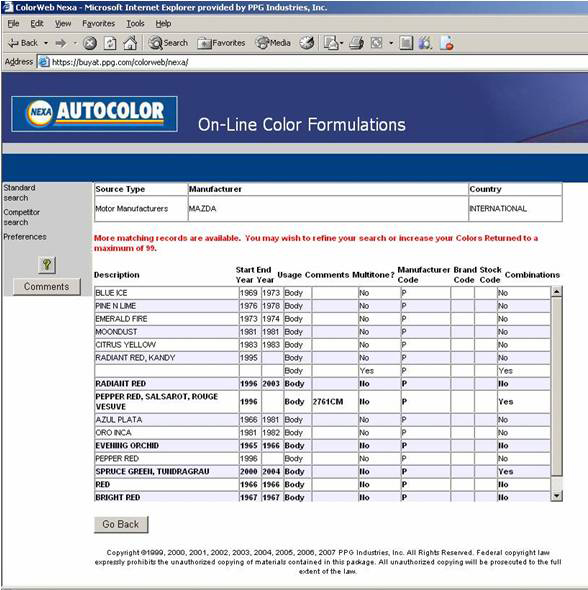
Task: Open the History clock icon
Action: [x=307, y=43]
